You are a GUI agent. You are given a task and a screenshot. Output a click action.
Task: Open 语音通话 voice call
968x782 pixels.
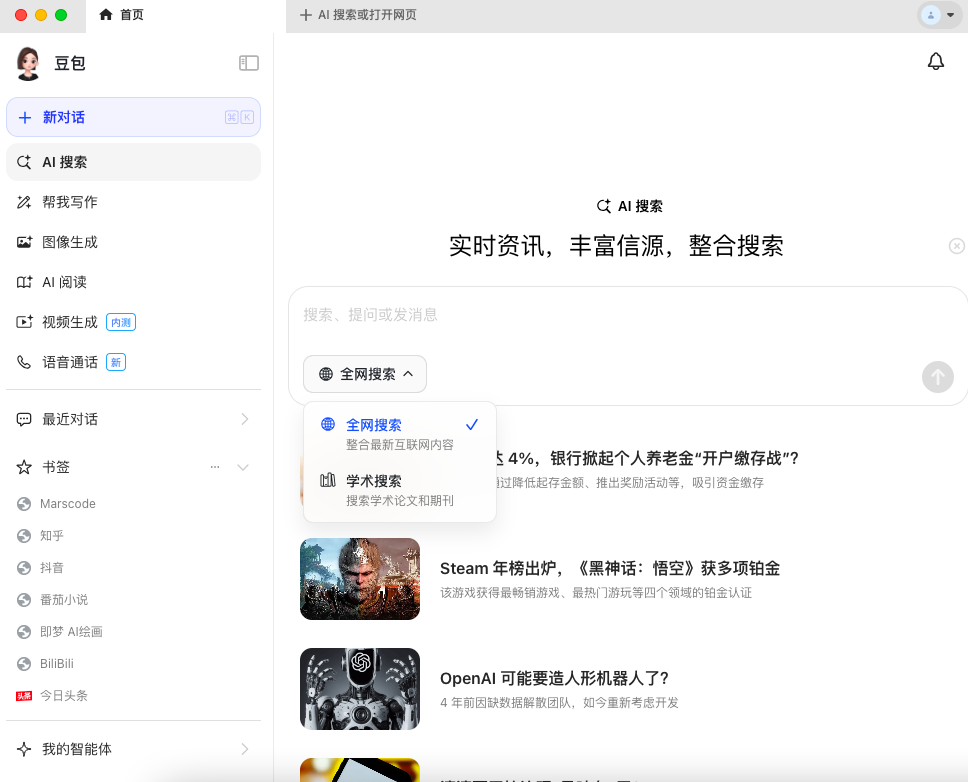133,362
